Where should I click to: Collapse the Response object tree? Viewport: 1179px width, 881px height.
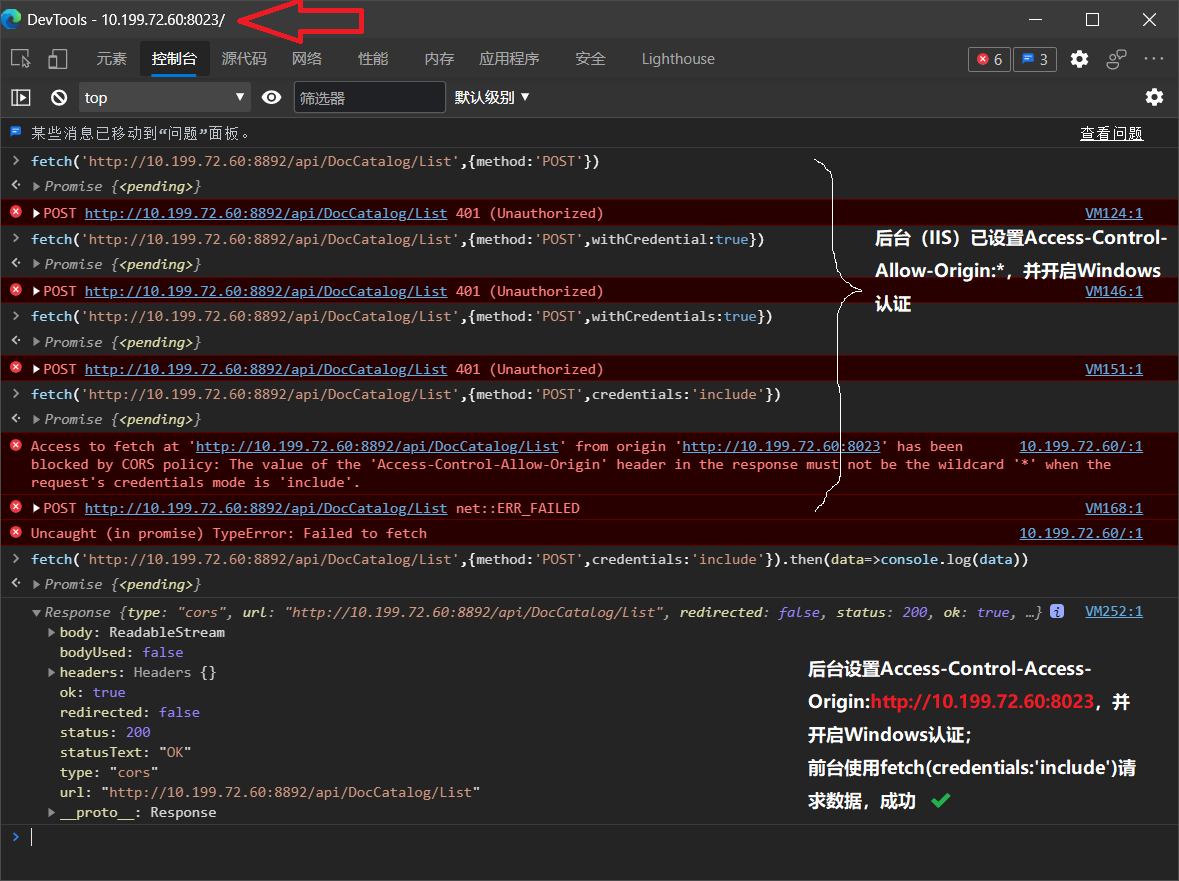click(x=36, y=613)
